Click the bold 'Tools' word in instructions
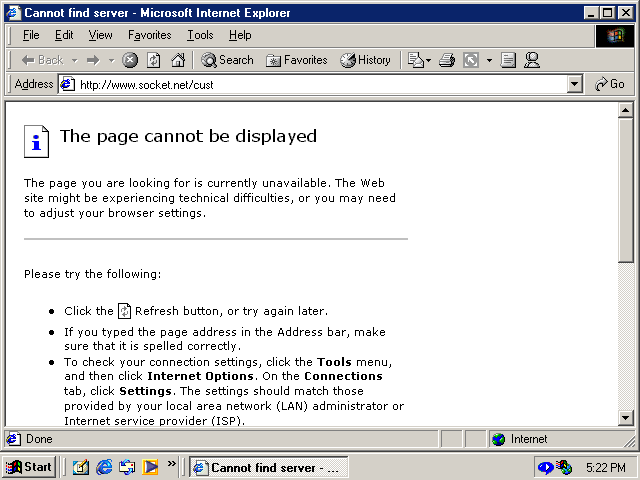Screen dimensions: 640x480 (x=334, y=362)
